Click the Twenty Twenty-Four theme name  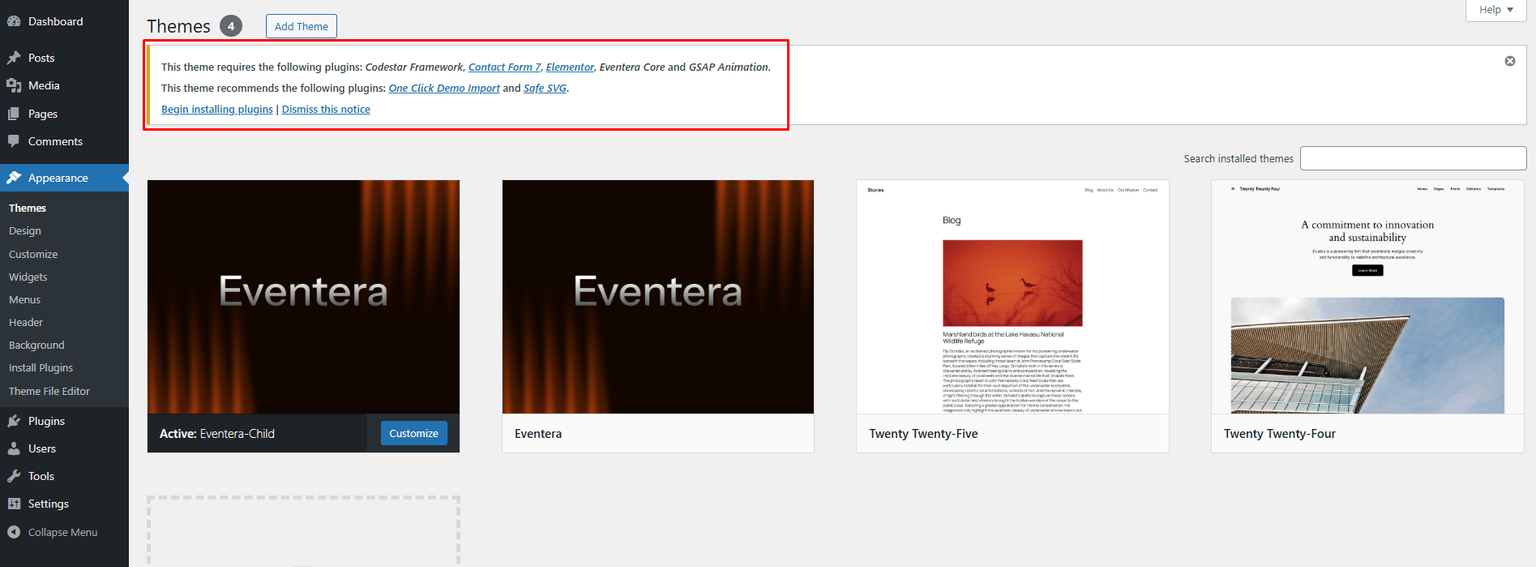coord(1280,434)
